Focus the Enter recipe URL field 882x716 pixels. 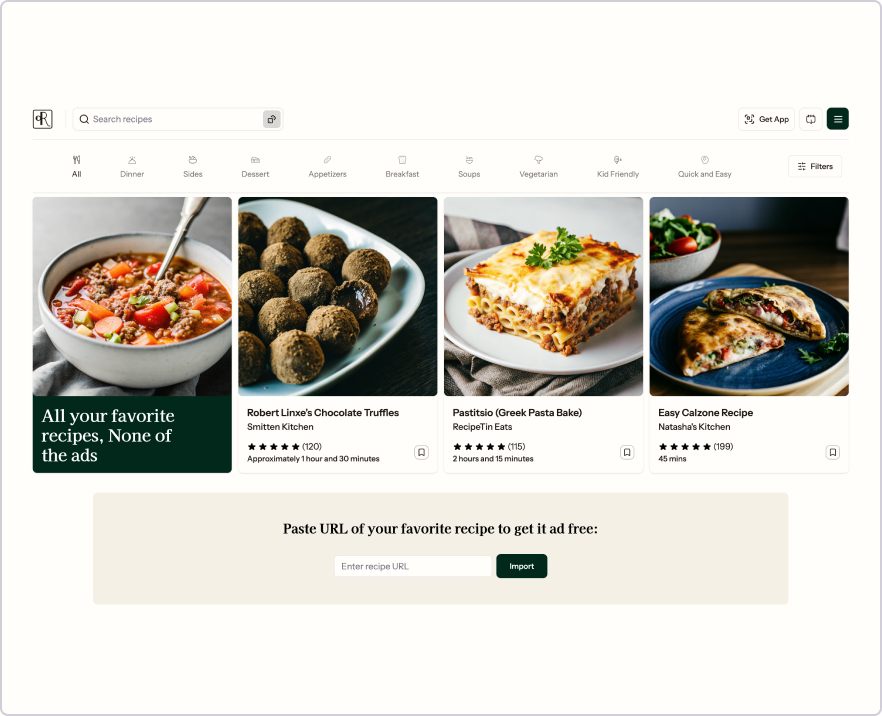coord(413,566)
